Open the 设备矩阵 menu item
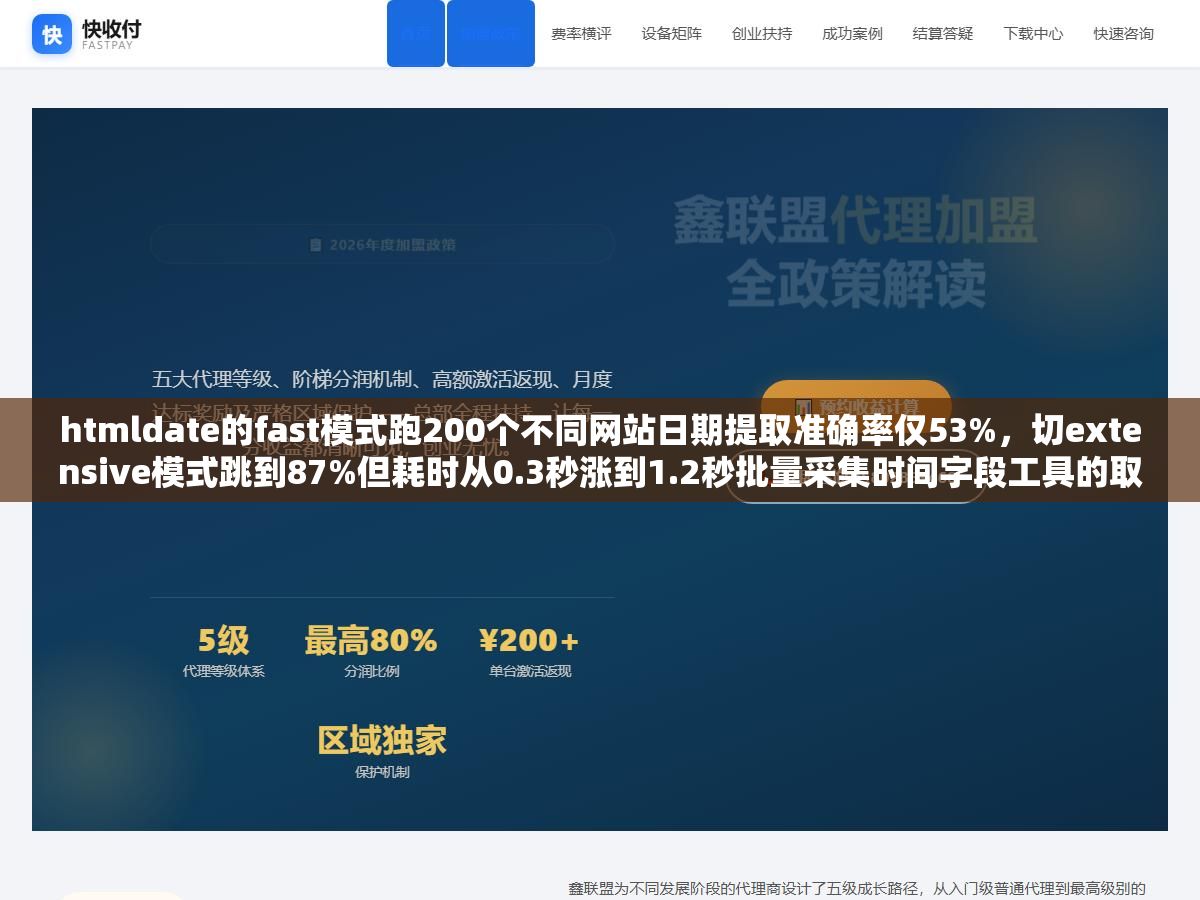The image size is (1200, 900). coord(671,33)
